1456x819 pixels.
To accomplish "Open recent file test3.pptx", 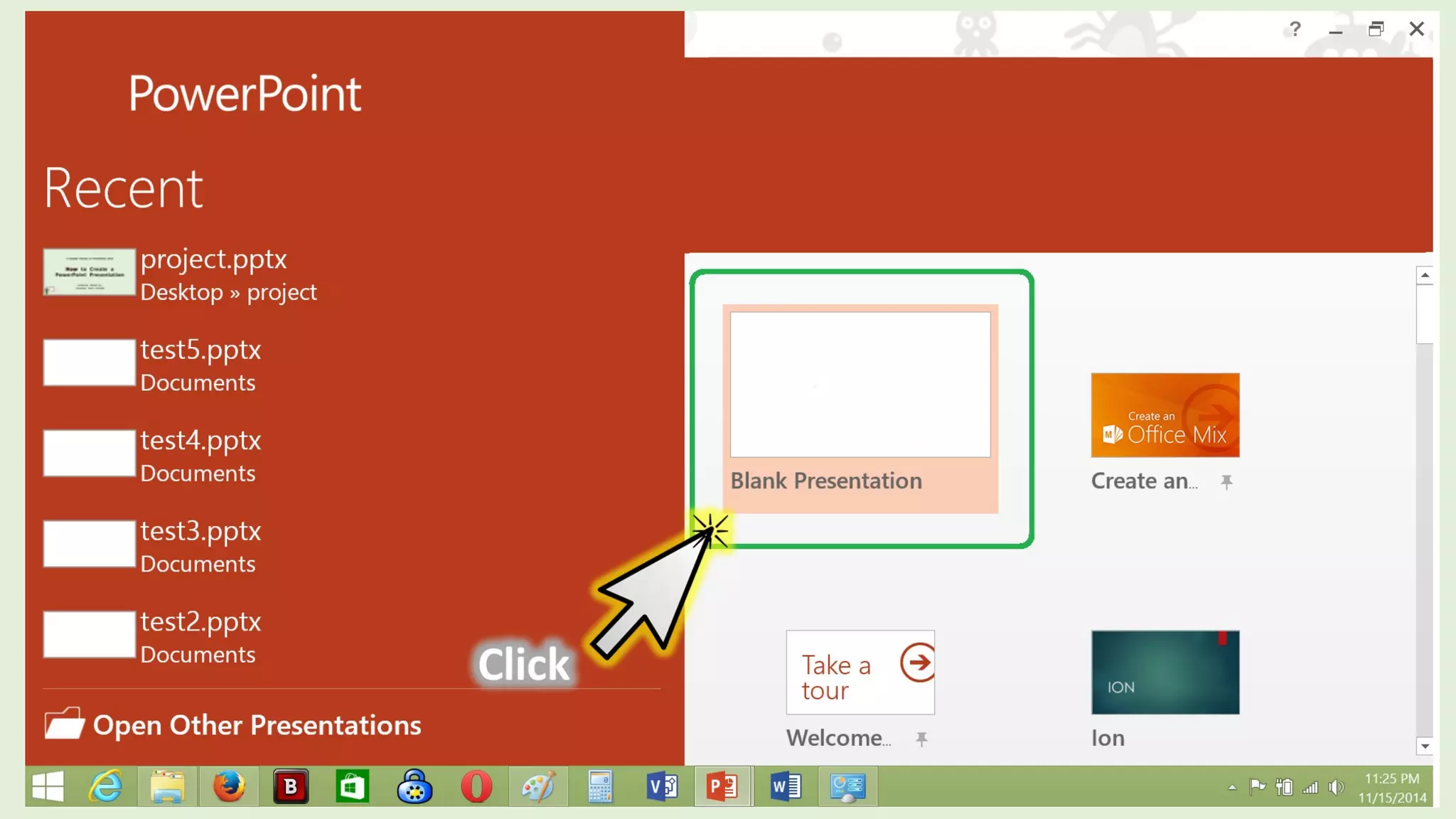I will pos(200,532).
